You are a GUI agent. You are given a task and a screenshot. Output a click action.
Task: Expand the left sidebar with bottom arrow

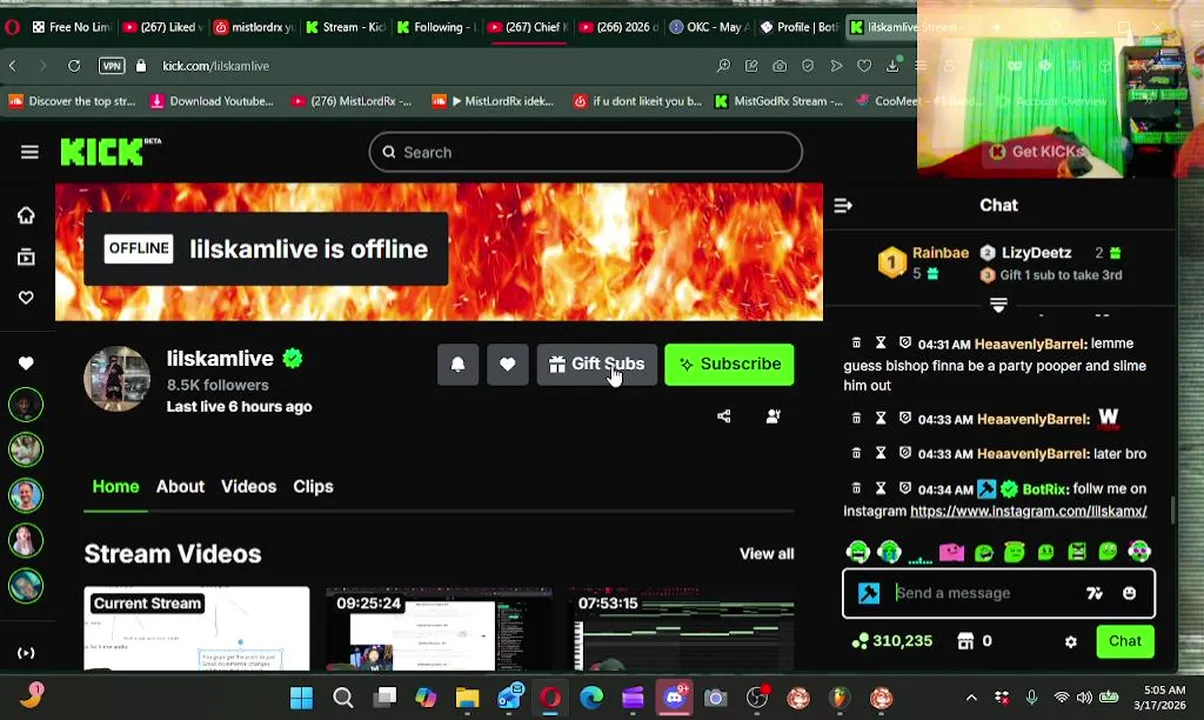pyautogui.click(x=26, y=653)
